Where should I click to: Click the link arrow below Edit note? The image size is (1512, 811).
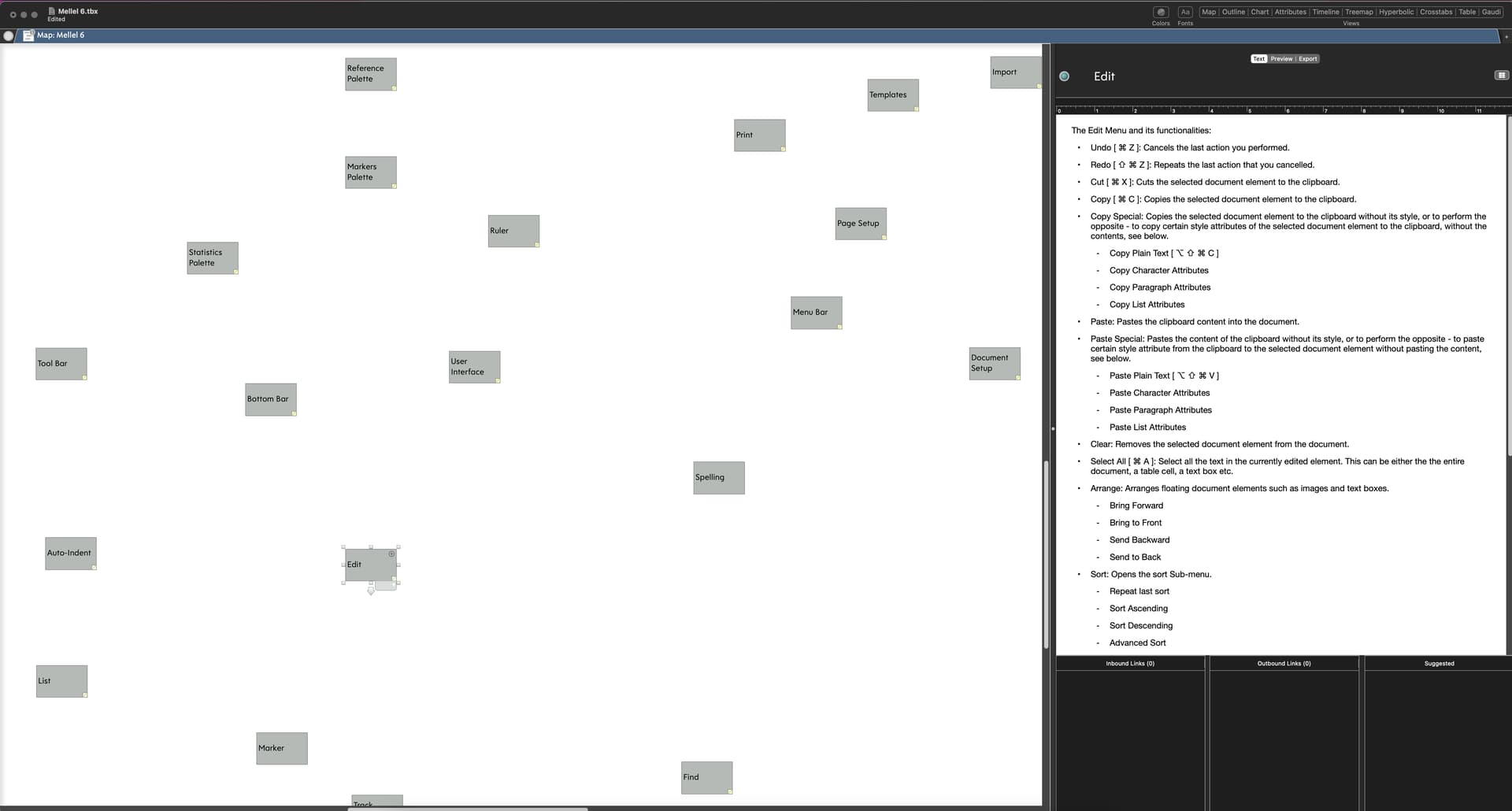point(371,591)
